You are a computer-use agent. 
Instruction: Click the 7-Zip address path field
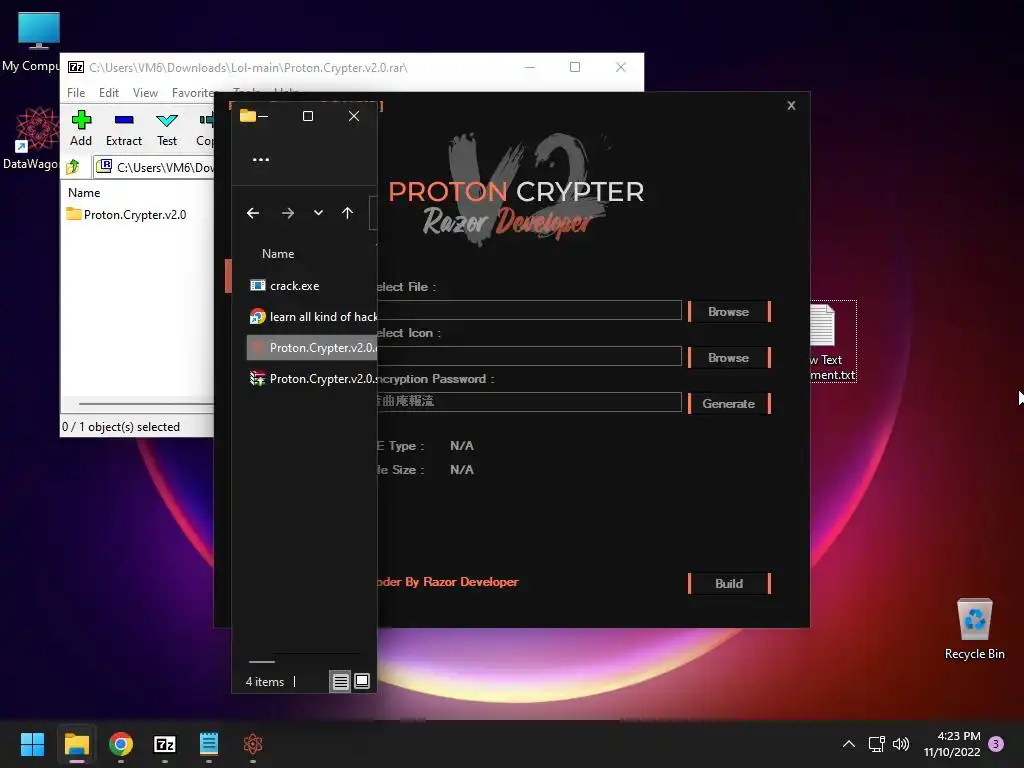(x=154, y=167)
